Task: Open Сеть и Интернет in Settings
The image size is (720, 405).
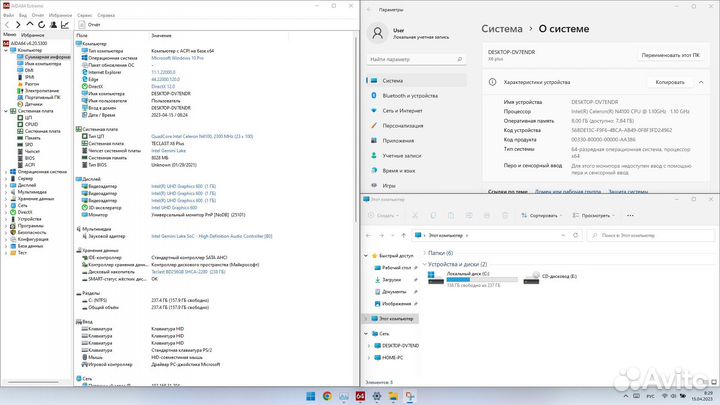Action: 416,111
